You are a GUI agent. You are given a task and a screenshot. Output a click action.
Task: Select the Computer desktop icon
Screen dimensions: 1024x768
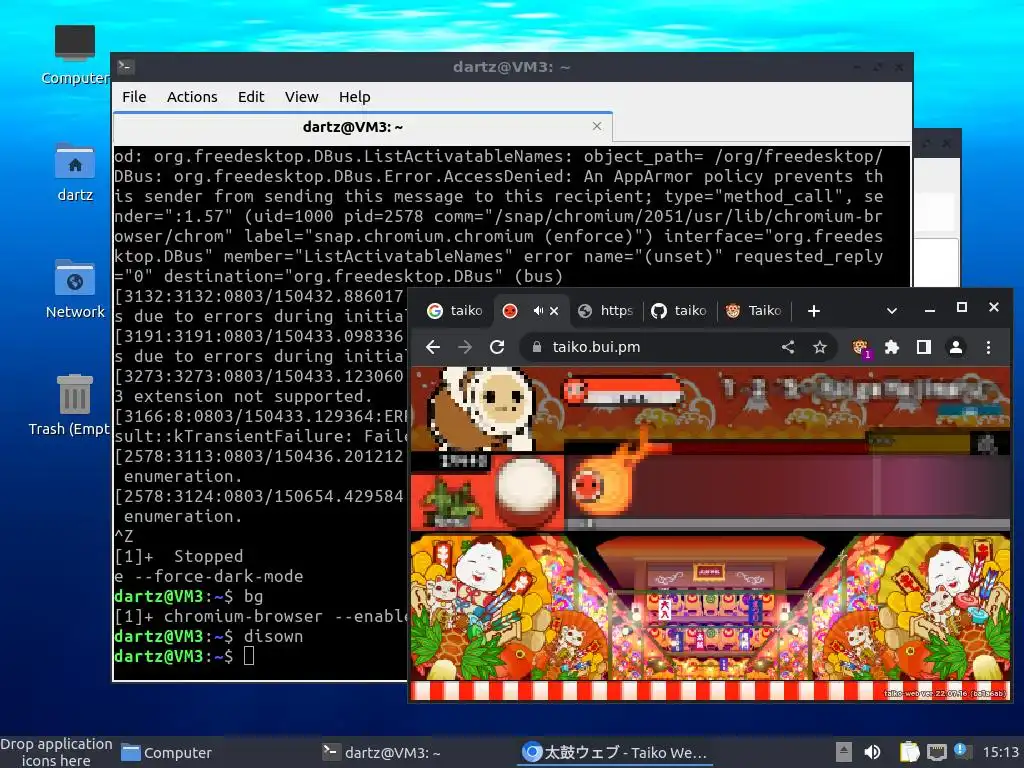(x=74, y=56)
